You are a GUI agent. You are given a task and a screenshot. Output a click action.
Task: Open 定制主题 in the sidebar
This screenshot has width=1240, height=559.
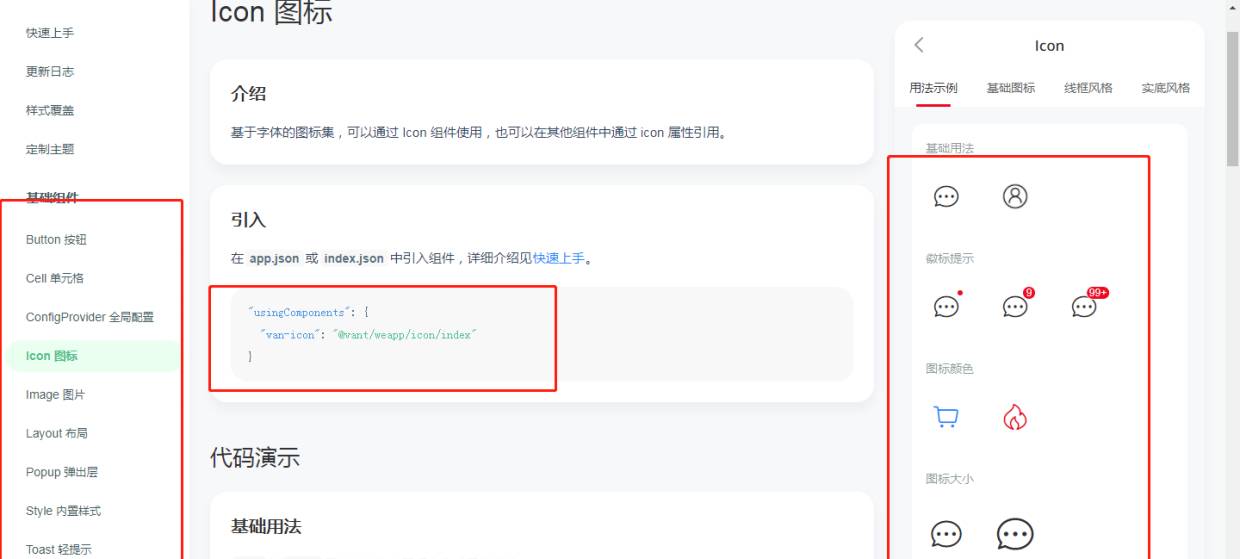50,149
